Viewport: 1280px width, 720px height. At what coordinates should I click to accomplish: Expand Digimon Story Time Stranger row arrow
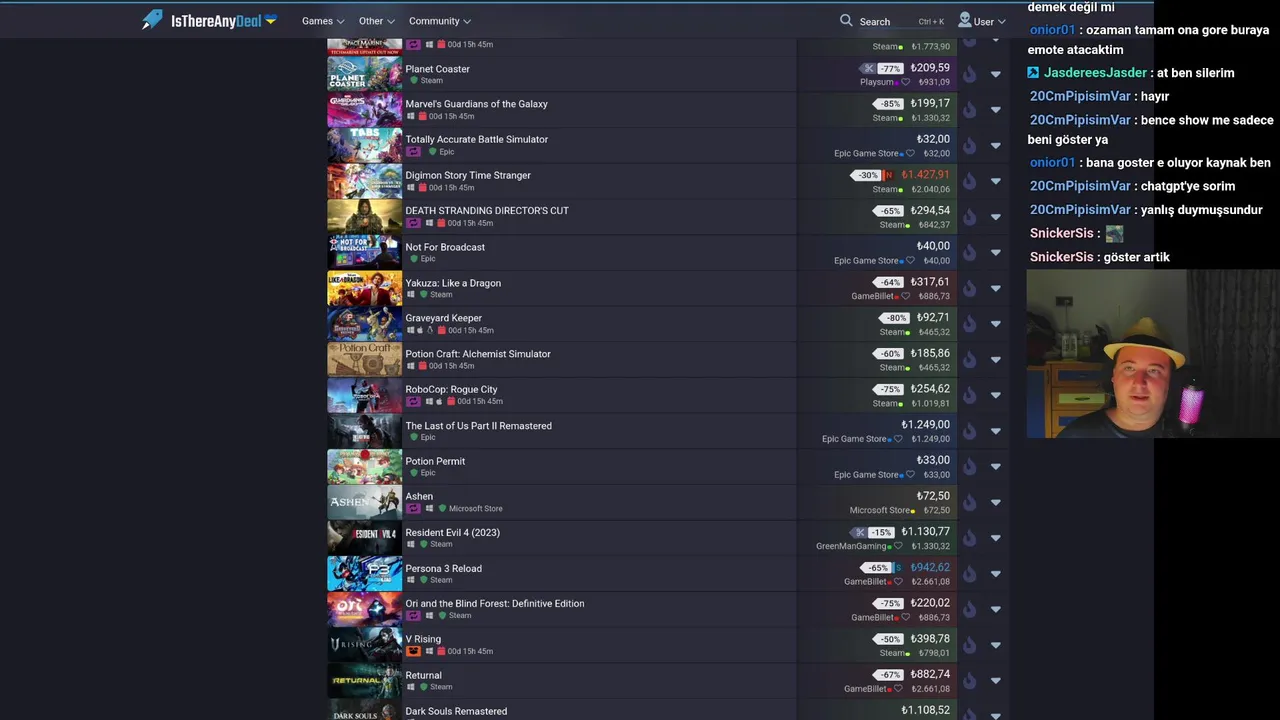[995, 181]
